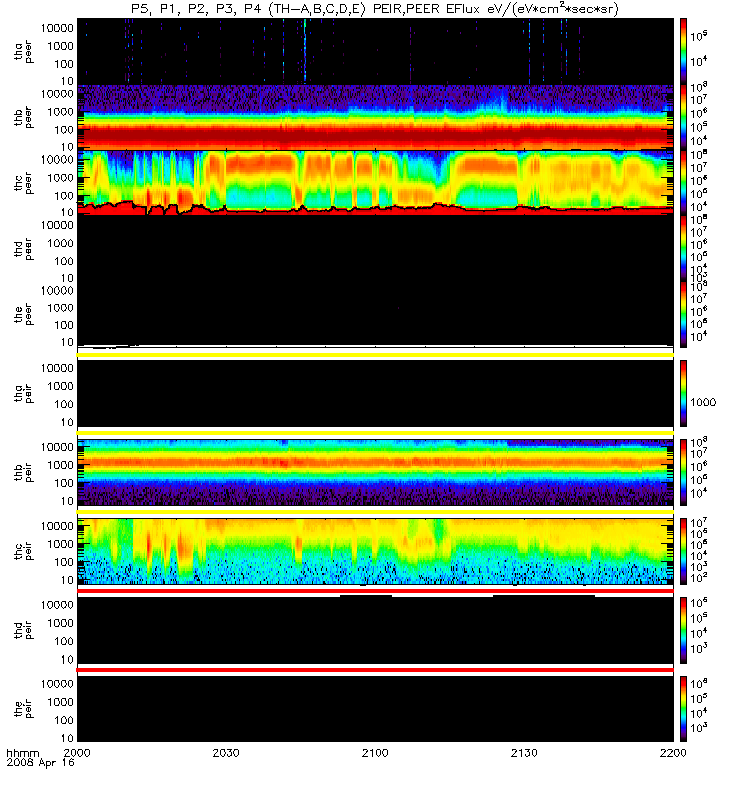The image size is (750, 800).
Task: Click the 'thb peer' panel label
Action: tap(23, 117)
